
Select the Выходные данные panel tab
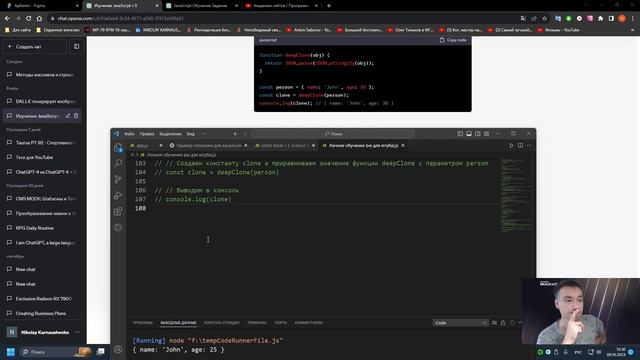click(x=178, y=323)
